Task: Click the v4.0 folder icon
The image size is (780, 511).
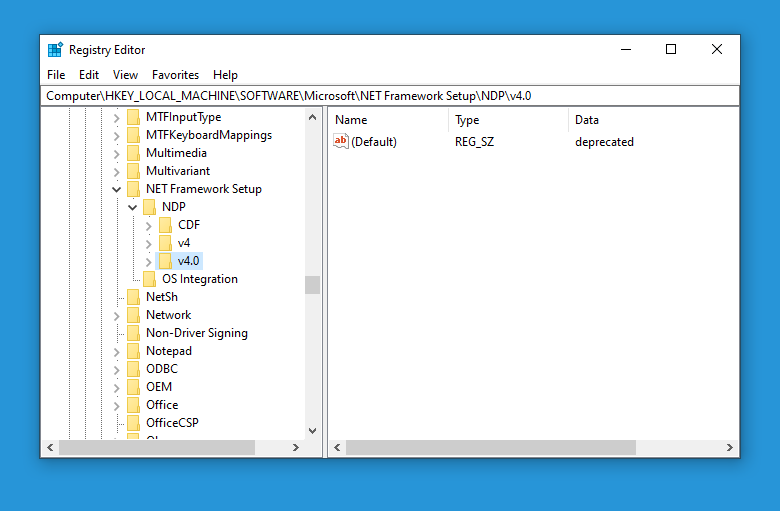Action: click(x=165, y=261)
